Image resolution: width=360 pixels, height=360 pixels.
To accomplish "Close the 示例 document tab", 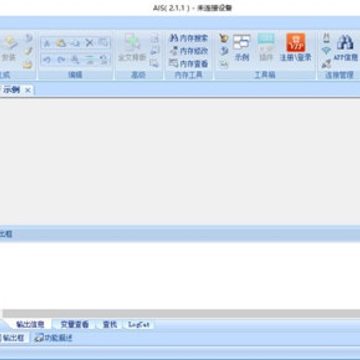I will (28, 90).
